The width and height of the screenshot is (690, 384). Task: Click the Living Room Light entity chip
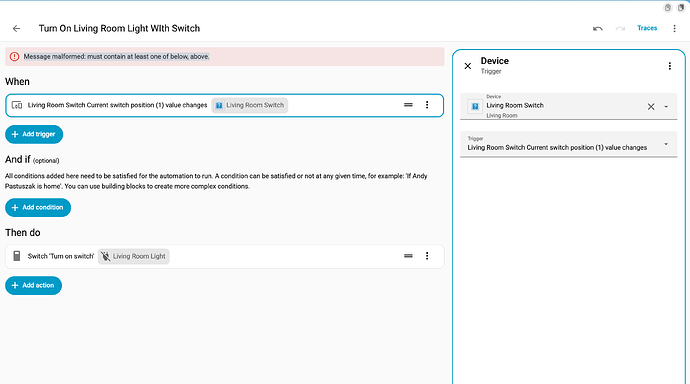coord(134,256)
